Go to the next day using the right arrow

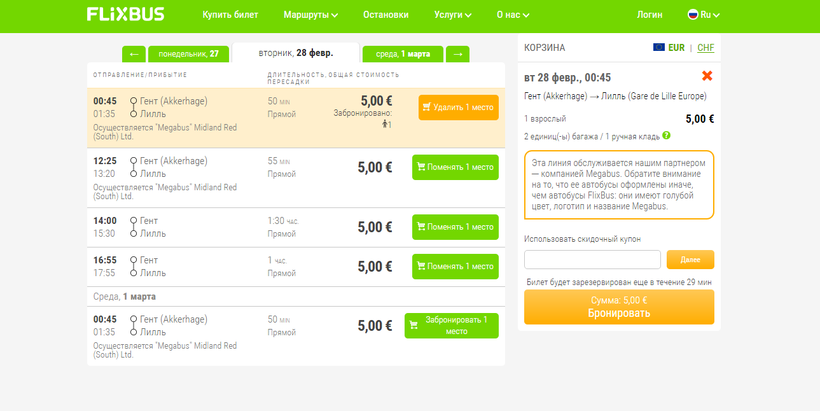click(457, 54)
